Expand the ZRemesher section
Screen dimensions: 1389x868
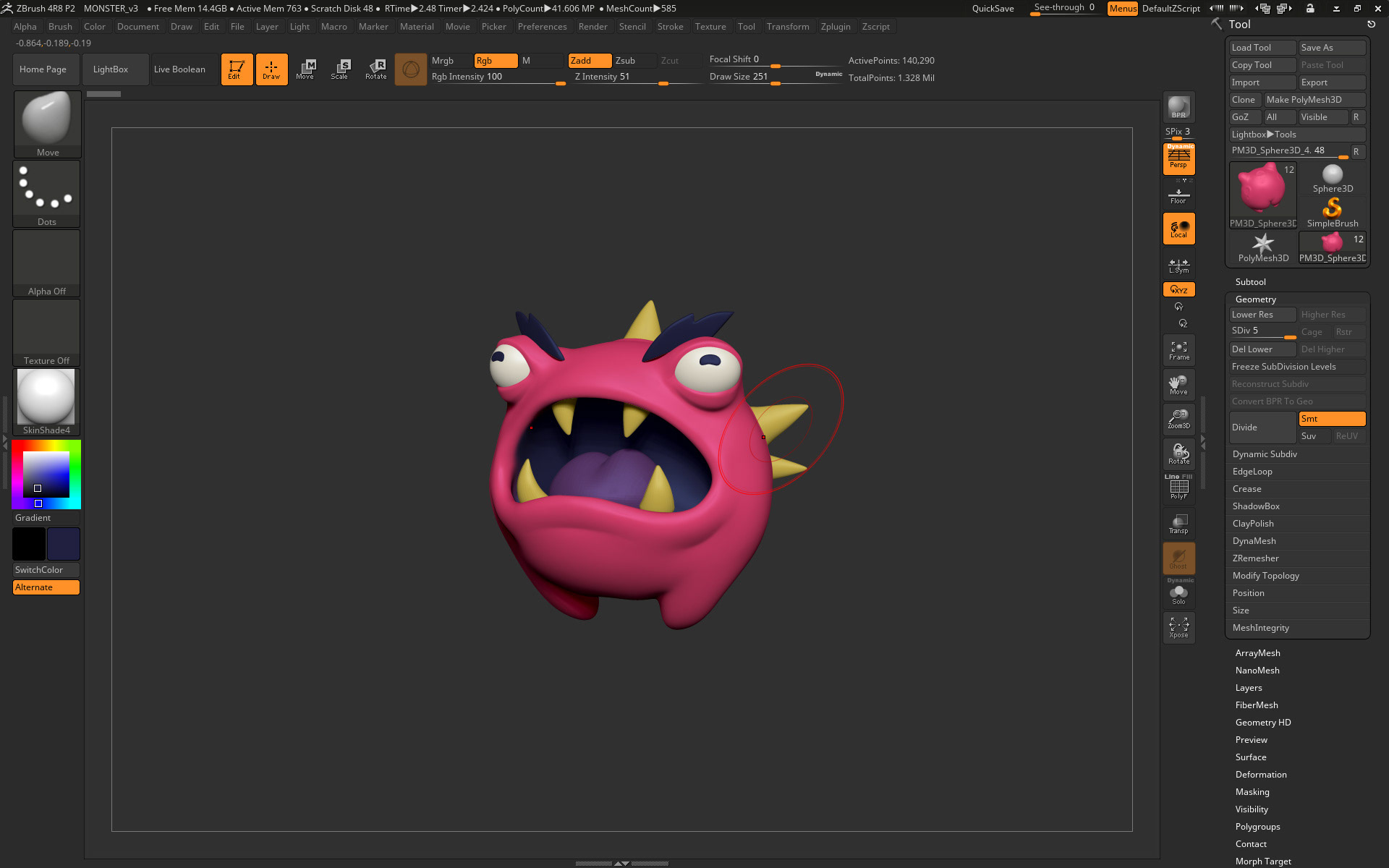point(1255,558)
